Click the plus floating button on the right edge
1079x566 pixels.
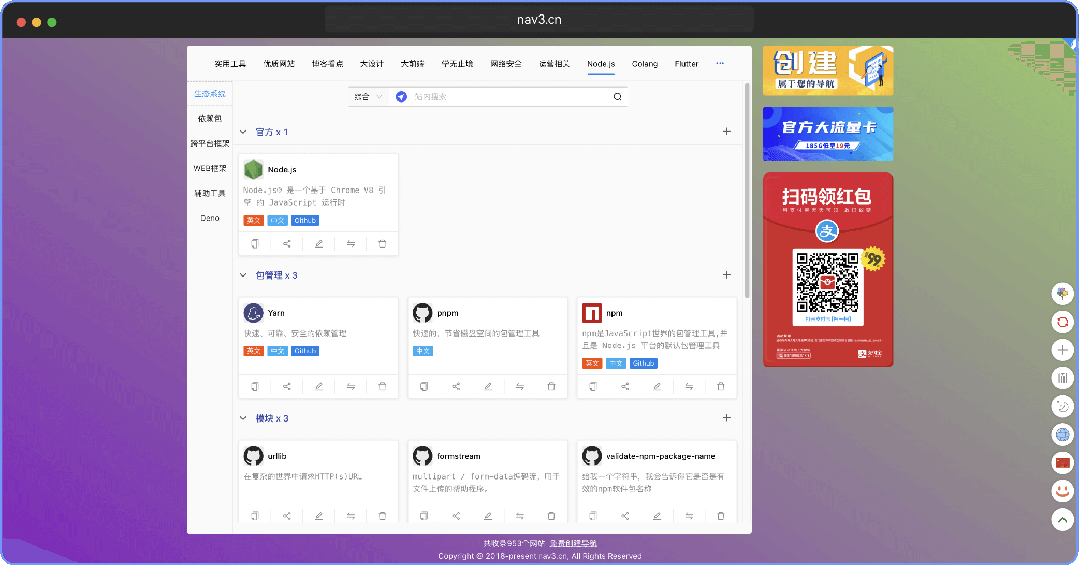pos(1062,350)
